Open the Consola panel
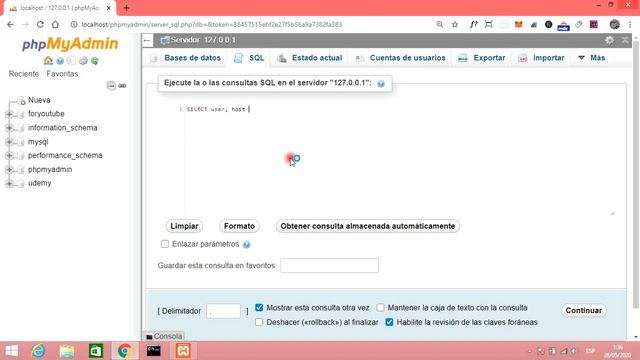640x360 pixels. [x=164, y=336]
